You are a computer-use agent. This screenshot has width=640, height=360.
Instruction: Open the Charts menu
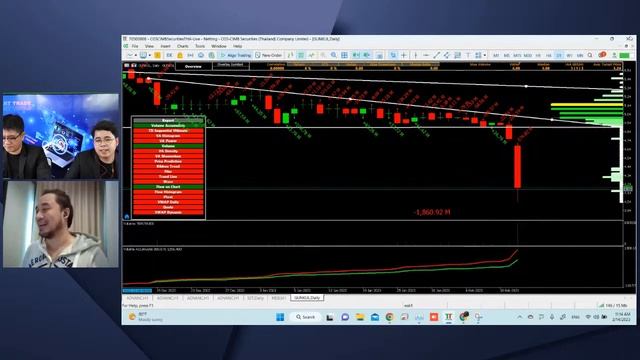pos(182,46)
